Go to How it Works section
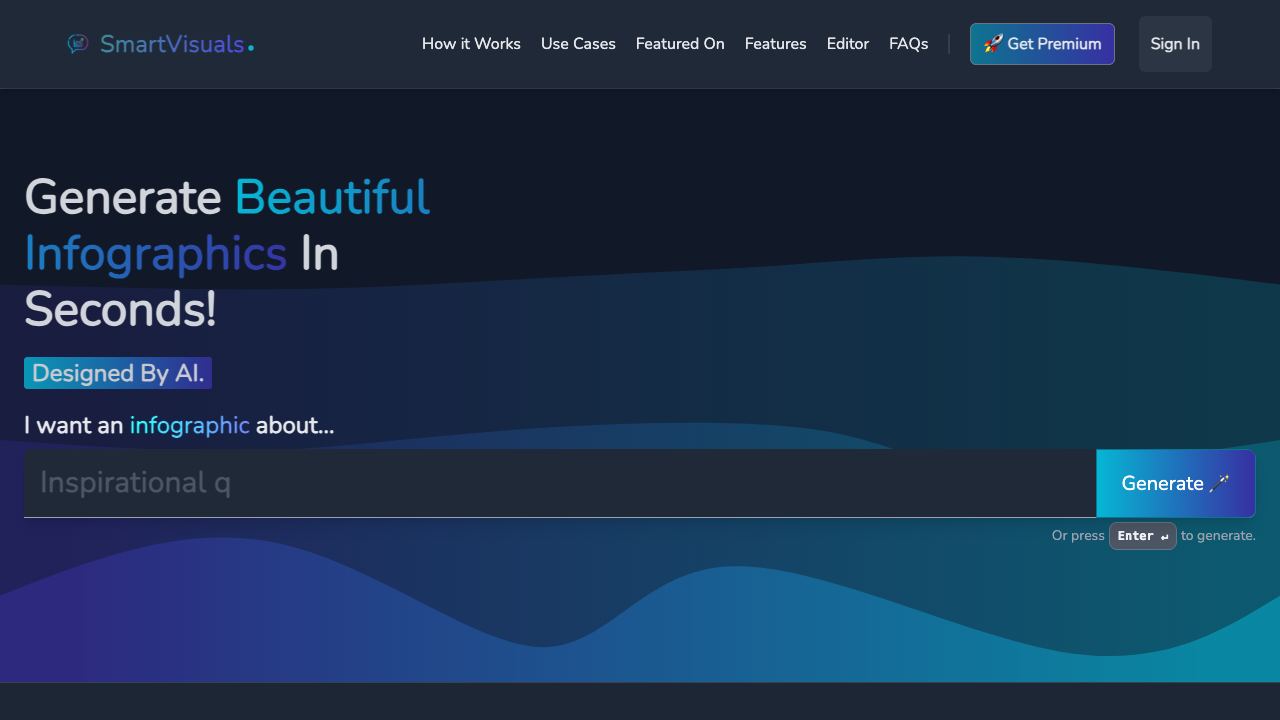 tap(471, 44)
